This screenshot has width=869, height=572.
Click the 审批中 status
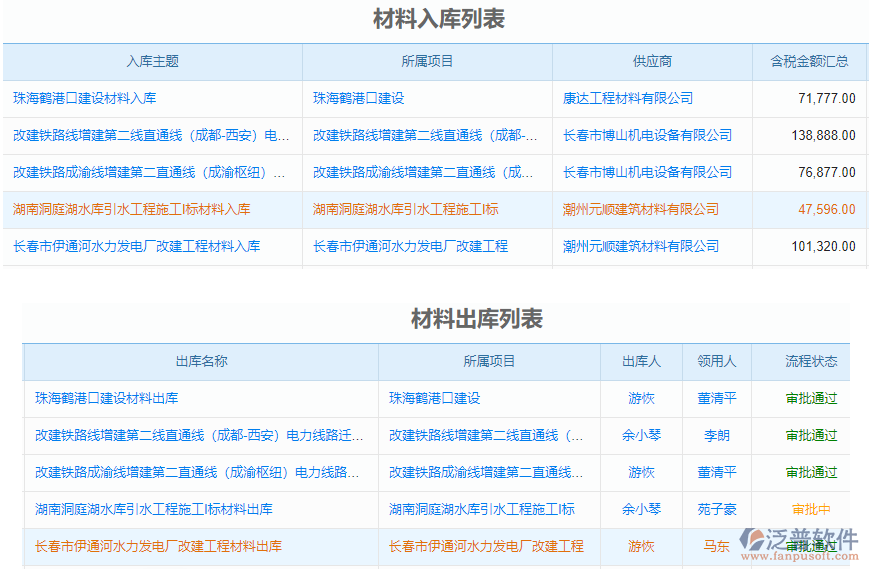click(x=811, y=509)
